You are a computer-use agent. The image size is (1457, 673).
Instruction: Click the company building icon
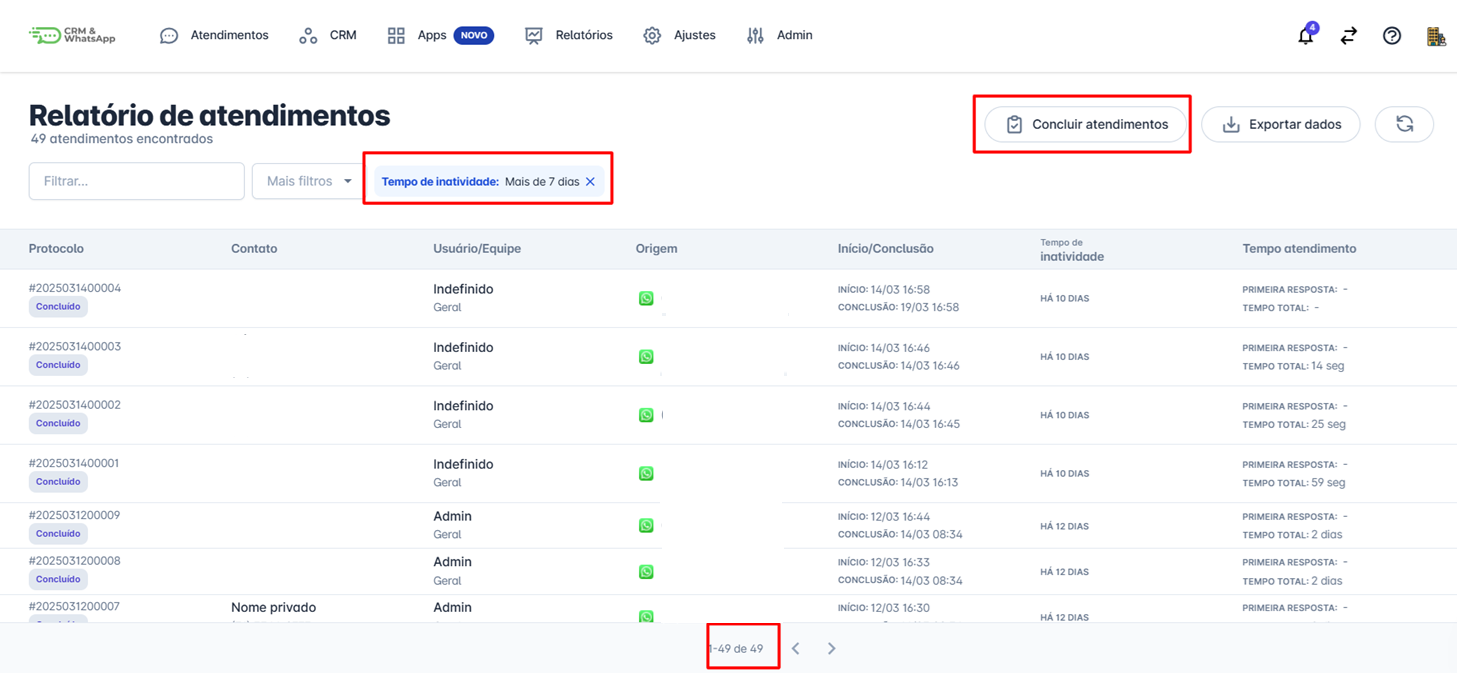coord(1436,36)
